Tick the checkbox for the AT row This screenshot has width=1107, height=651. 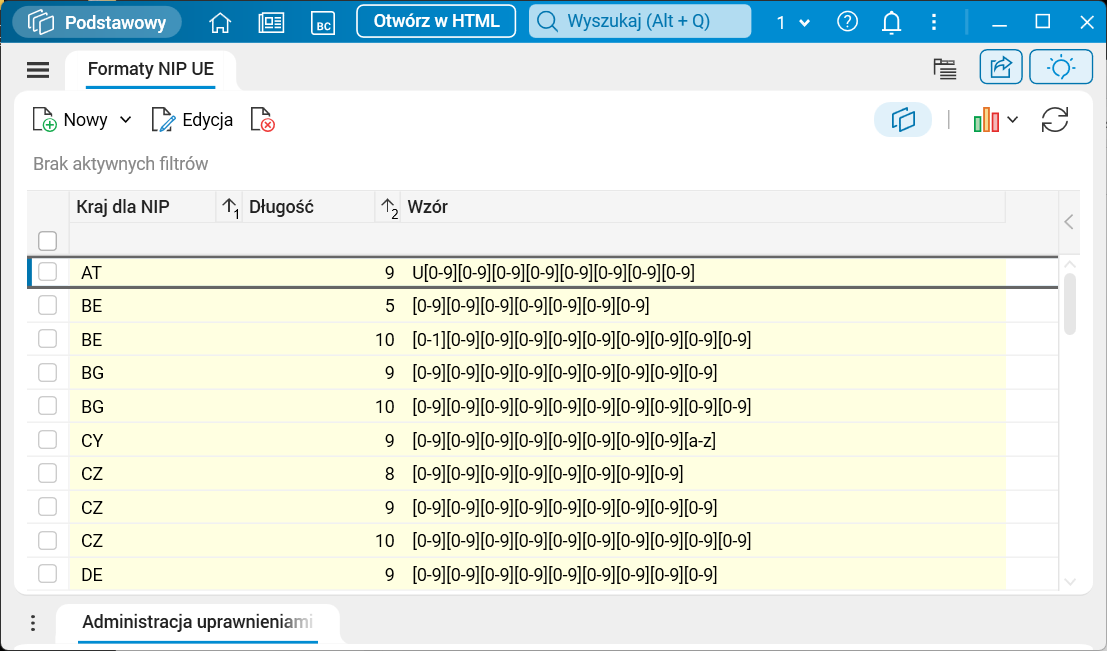47,272
